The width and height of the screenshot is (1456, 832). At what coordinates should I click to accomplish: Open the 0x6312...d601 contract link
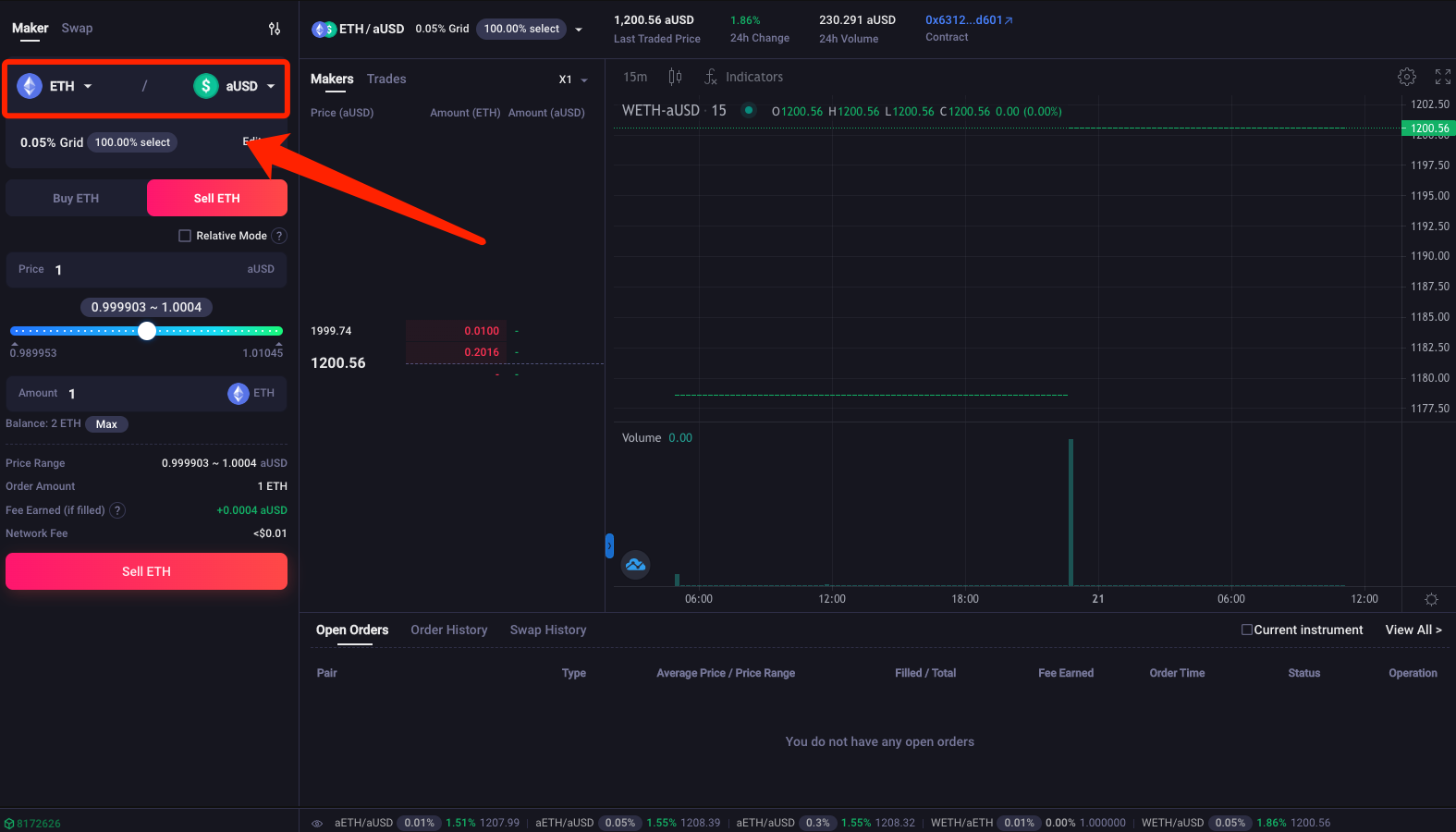coord(968,20)
